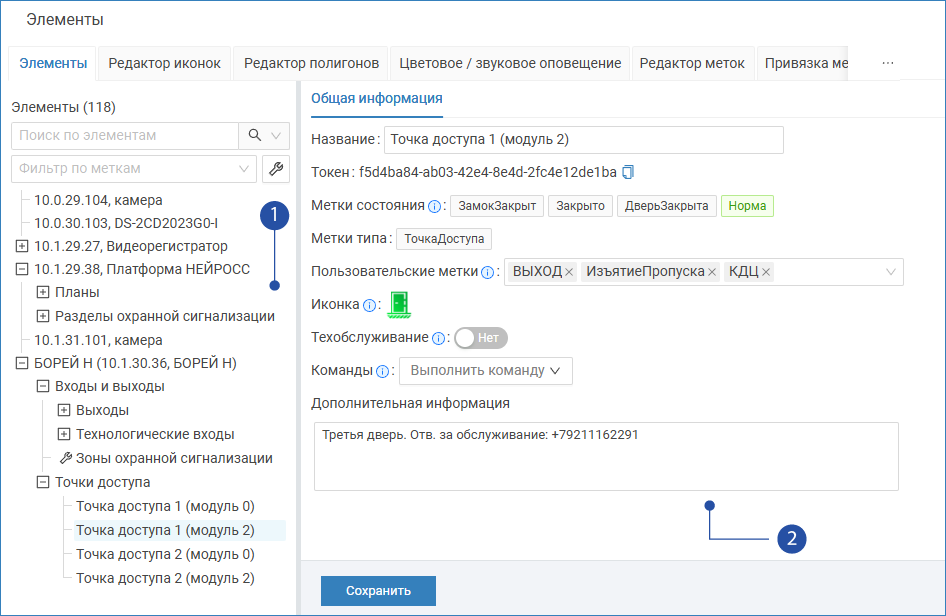Show more tabs via ellipsis
The image size is (946, 616).
(888, 63)
